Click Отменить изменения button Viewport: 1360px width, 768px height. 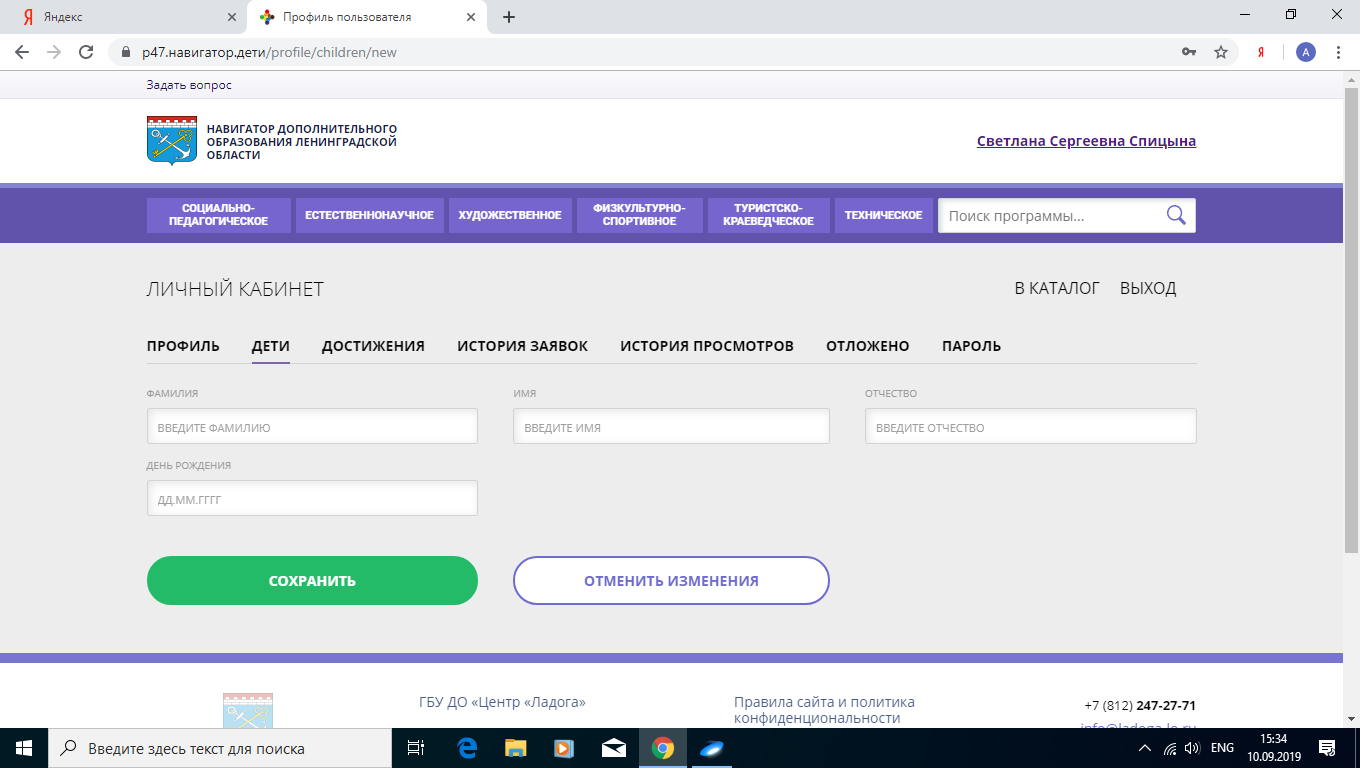coord(671,581)
